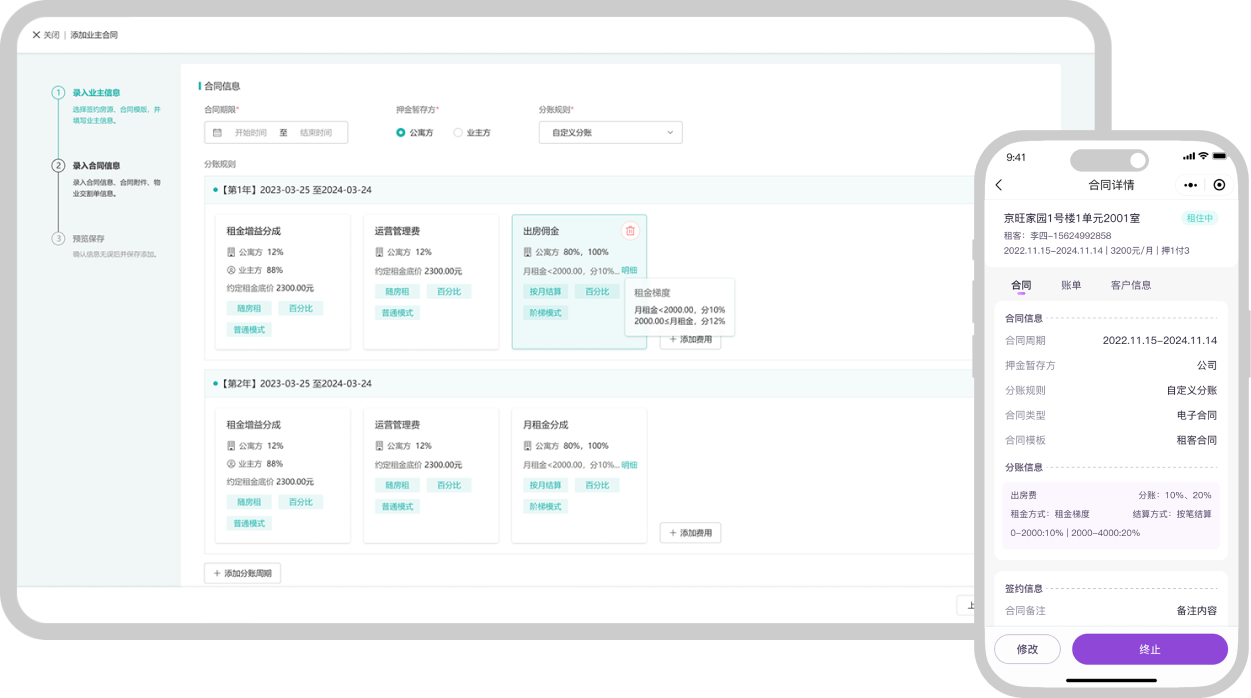Click the 租客合同 value on phone
Image resolution: width=1251 pixels, height=698 pixels.
click(x=1197, y=440)
